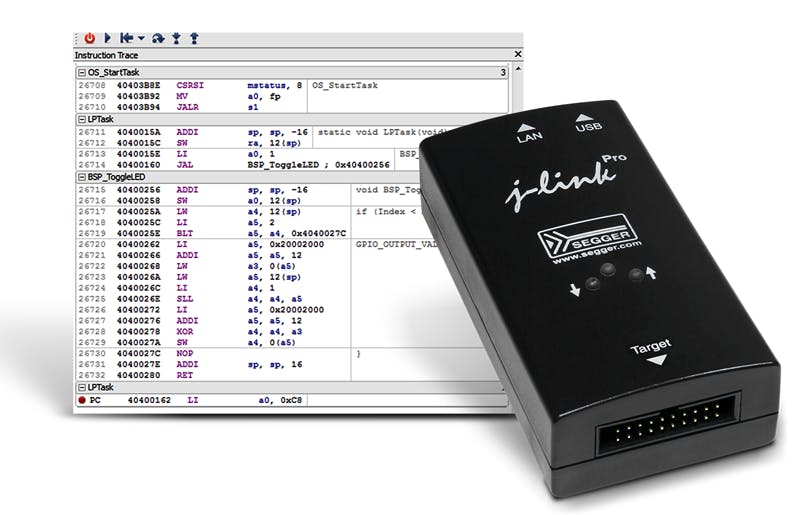This screenshot has width=800, height=515.
Task: Click the BLT instruction at address 4040025E
Action: click(x=190, y=232)
